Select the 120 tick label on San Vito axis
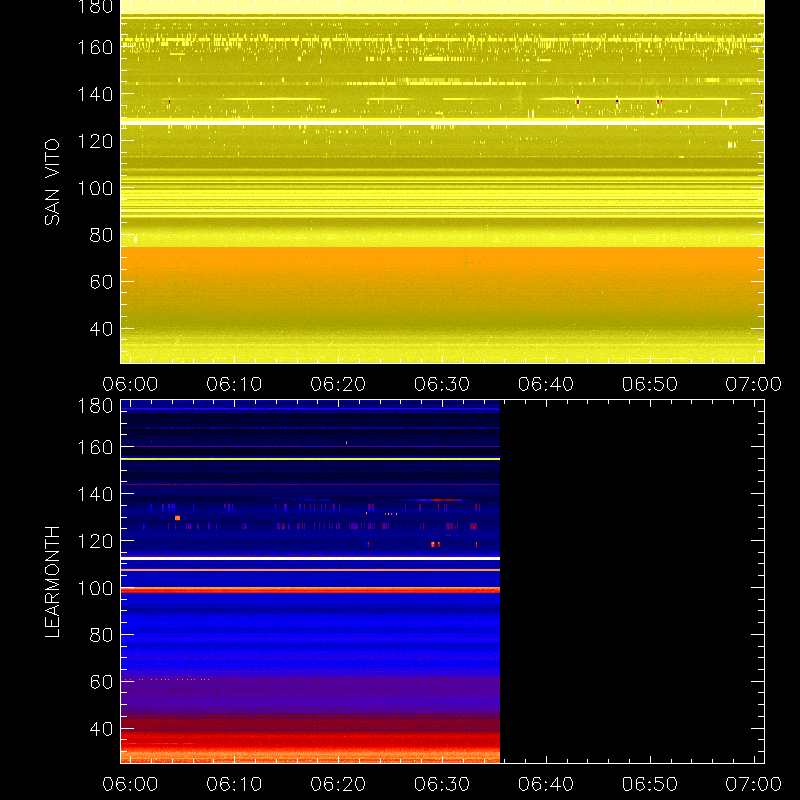Screen dimensions: 800x800 point(95,141)
